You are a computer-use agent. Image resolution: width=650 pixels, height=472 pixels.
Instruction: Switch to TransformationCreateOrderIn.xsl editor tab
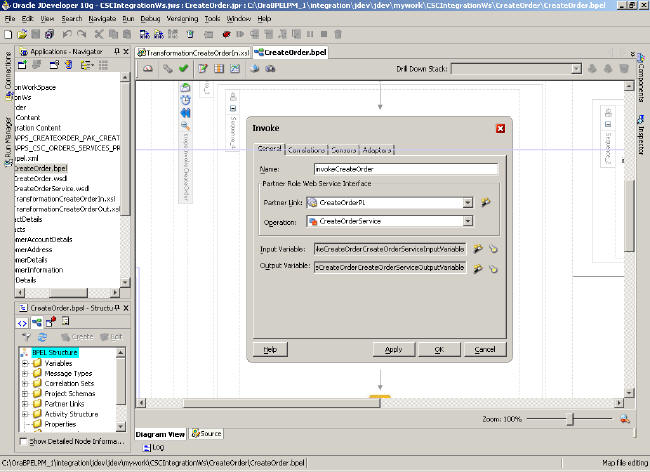(x=194, y=53)
